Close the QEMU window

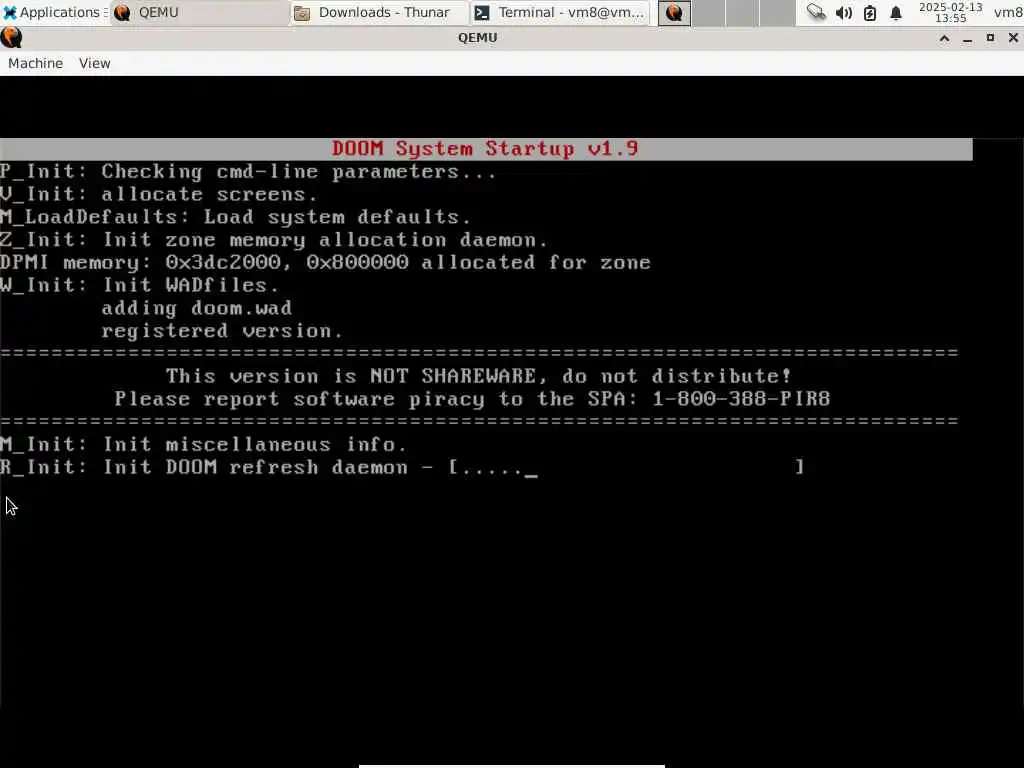tap(1013, 39)
